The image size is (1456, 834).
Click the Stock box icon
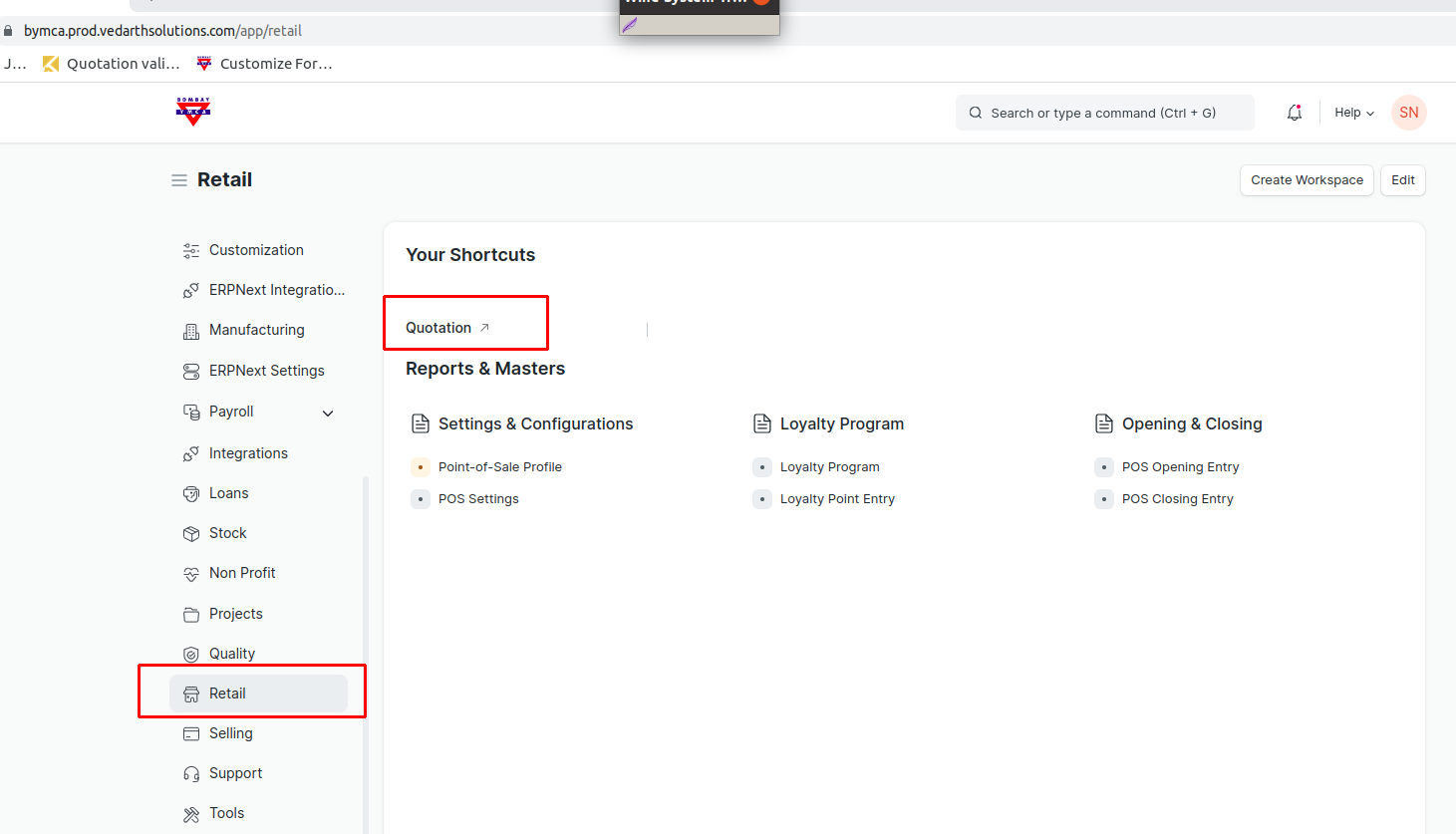click(191, 534)
